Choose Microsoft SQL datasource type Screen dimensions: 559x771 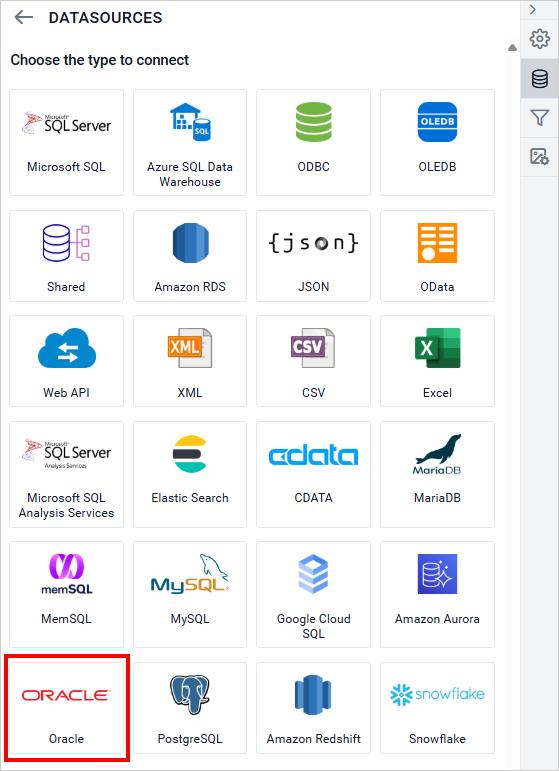[66, 143]
